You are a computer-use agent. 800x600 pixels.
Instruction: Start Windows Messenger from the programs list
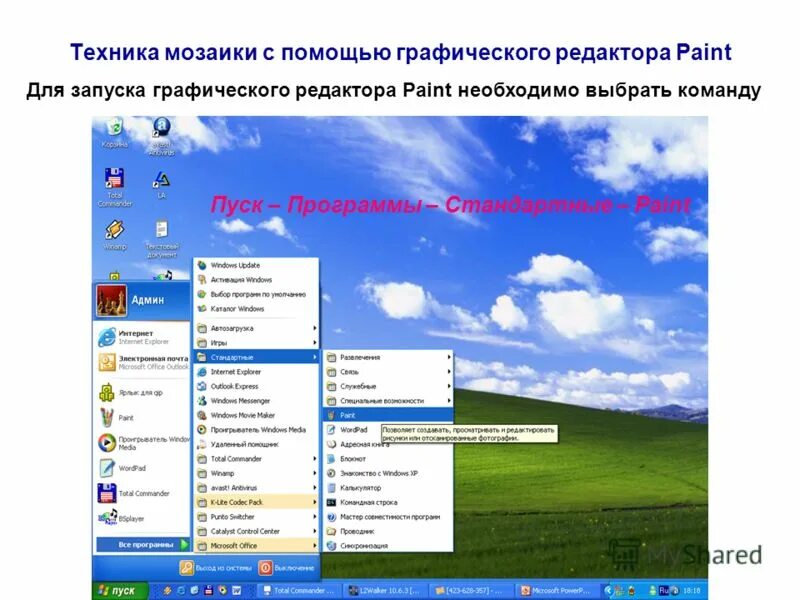[x=240, y=401]
